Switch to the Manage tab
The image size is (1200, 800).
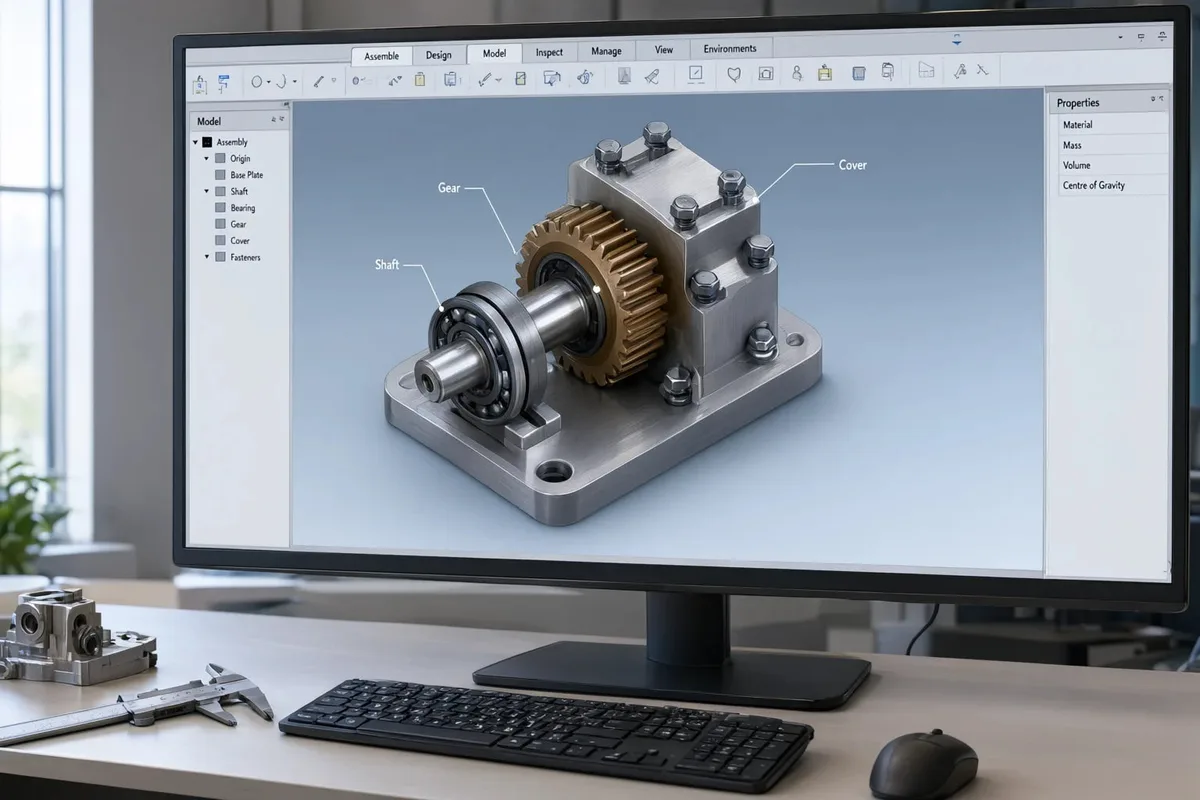pos(606,52)
